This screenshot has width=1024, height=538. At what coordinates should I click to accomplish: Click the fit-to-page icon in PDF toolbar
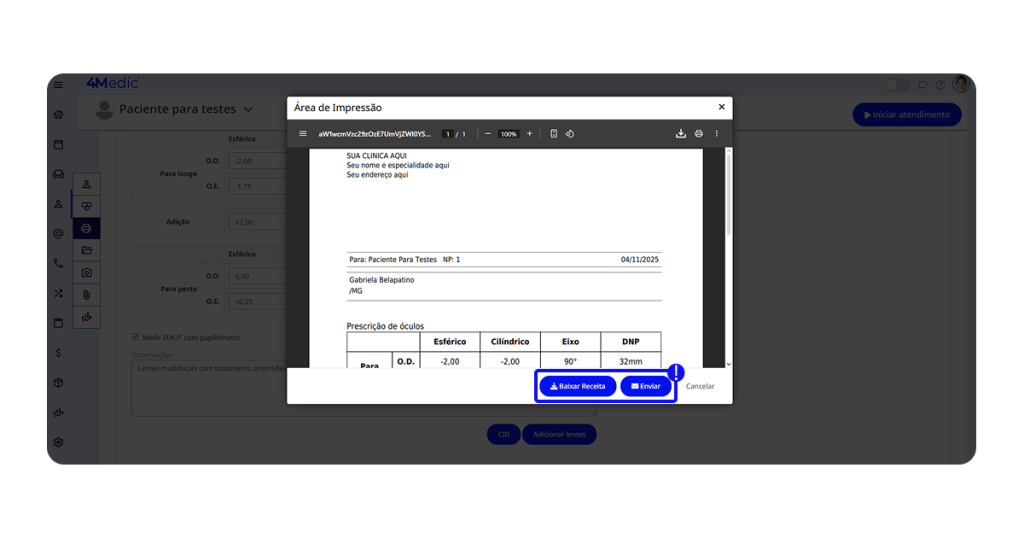(554, 134)
